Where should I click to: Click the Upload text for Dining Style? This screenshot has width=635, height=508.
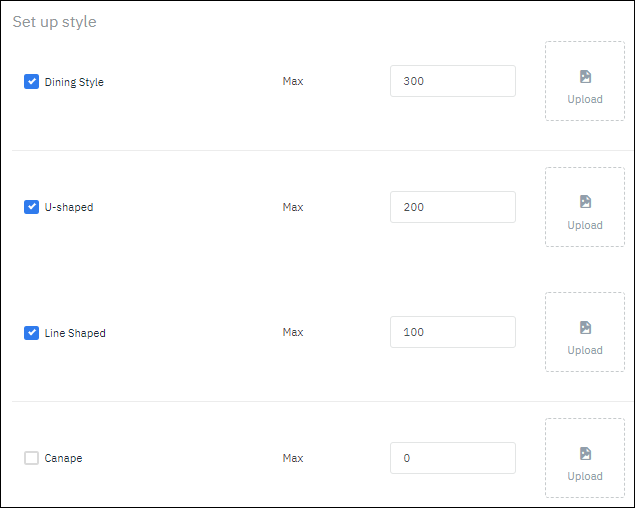585,99
